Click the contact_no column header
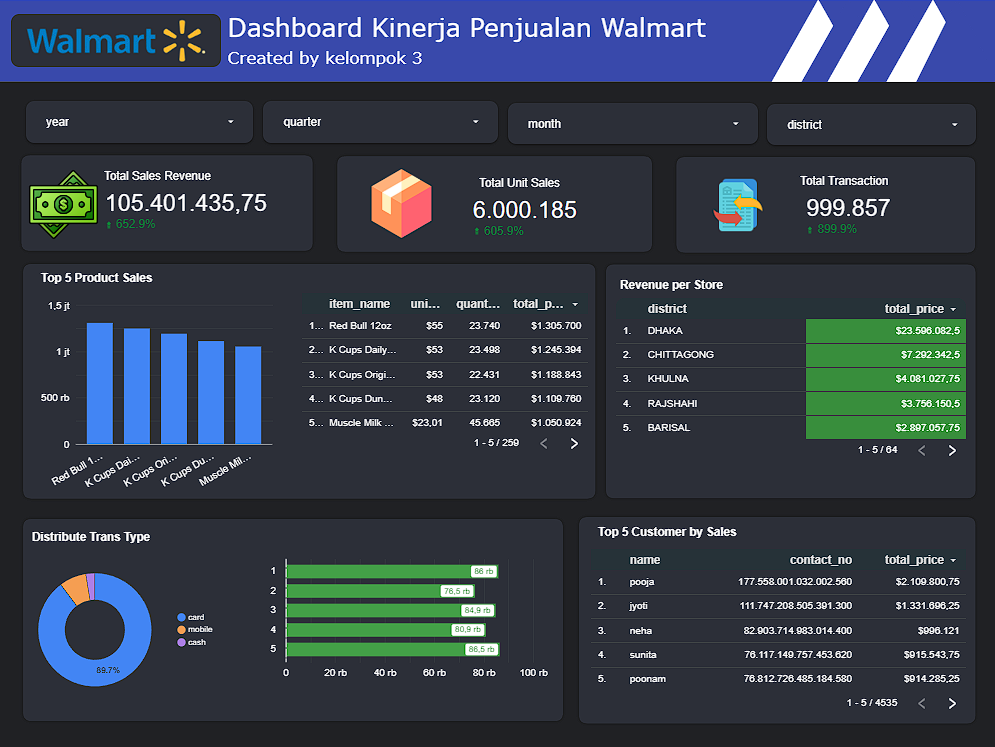Viewport: 995px width, 747px height. (820, 560)
